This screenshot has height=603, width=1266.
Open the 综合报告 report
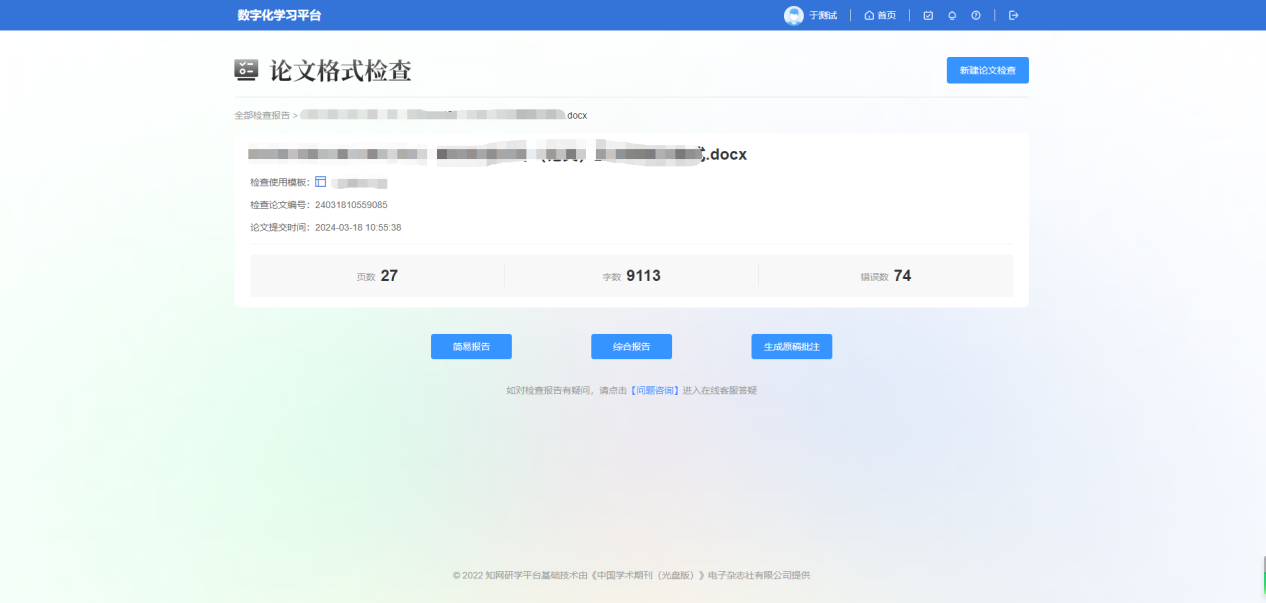click(631, 346)
